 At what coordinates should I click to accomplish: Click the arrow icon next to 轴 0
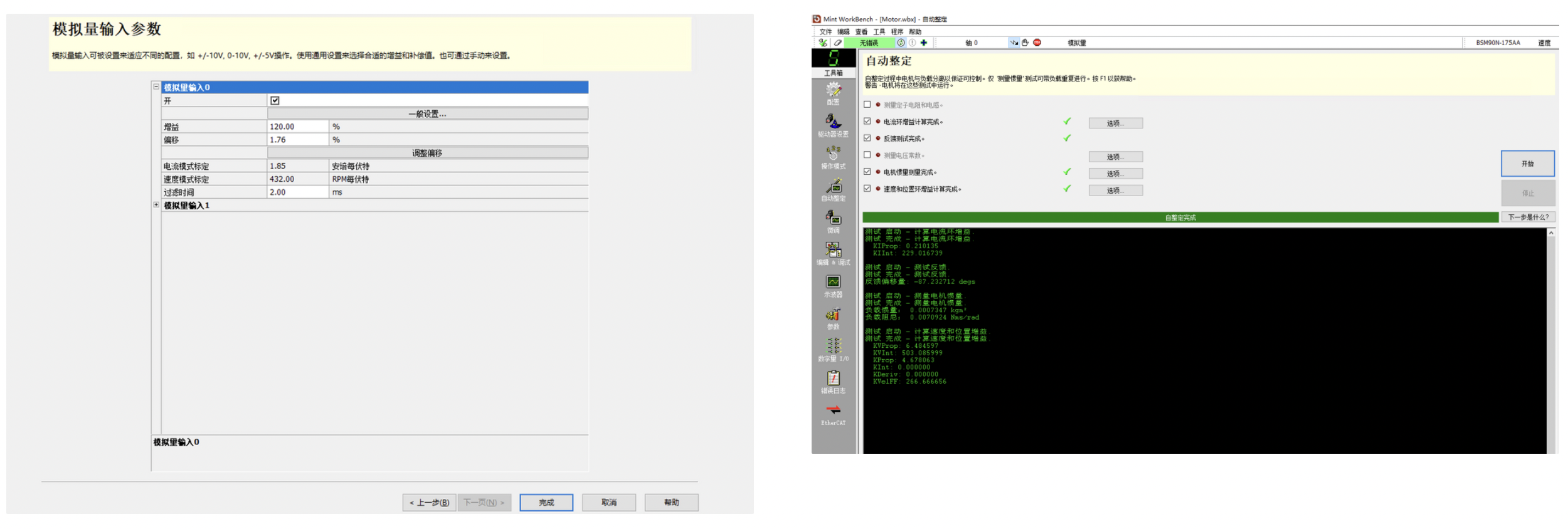click(x=1014, y=43)
